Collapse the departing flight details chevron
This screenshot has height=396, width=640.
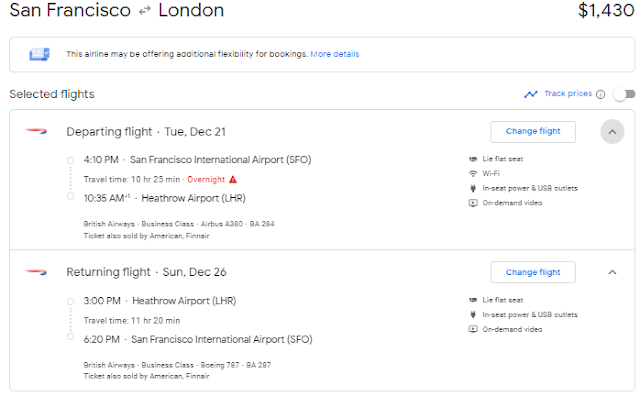pyautogui.click(x=612, y=132)
